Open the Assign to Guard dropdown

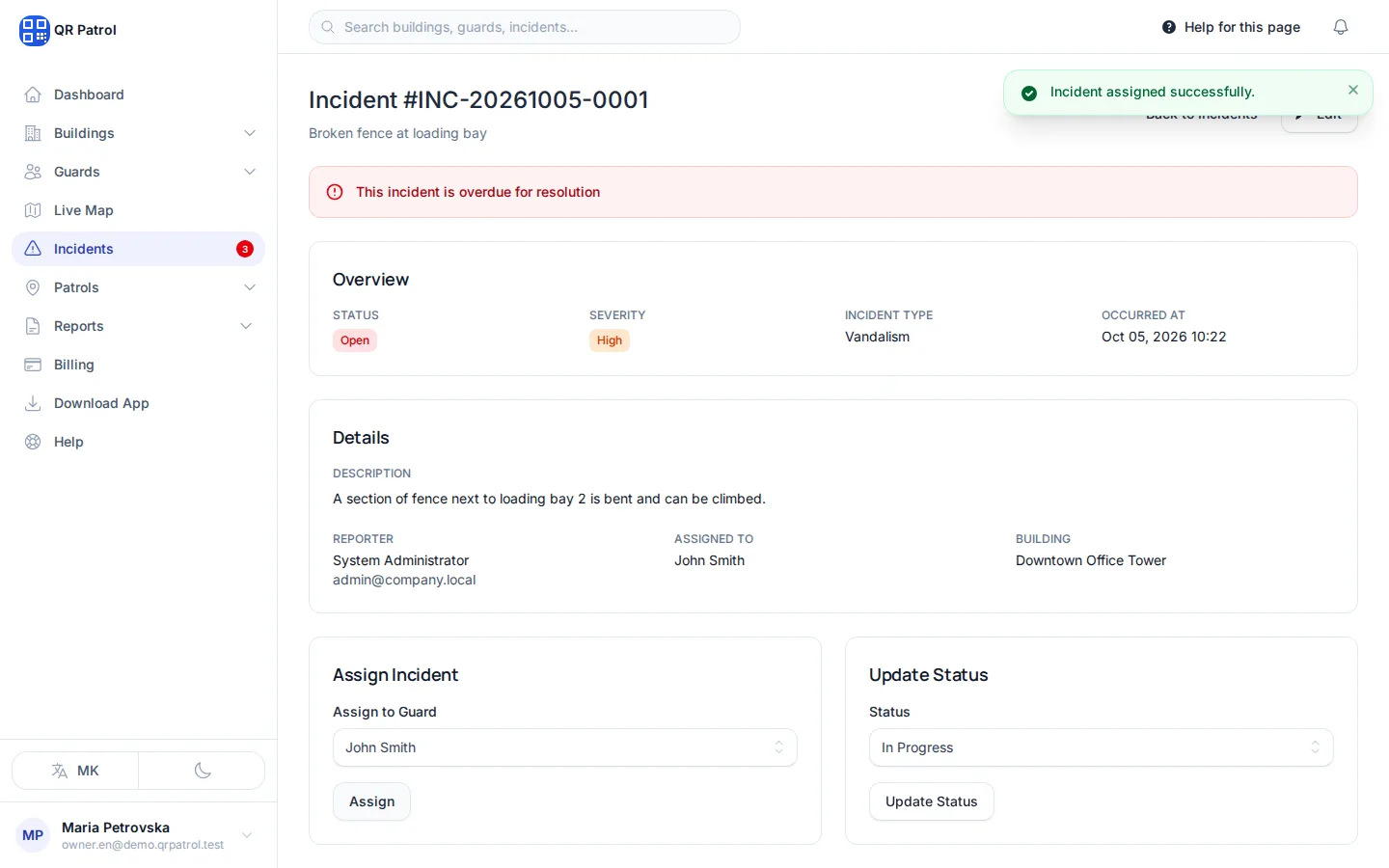tap(565, 747)
